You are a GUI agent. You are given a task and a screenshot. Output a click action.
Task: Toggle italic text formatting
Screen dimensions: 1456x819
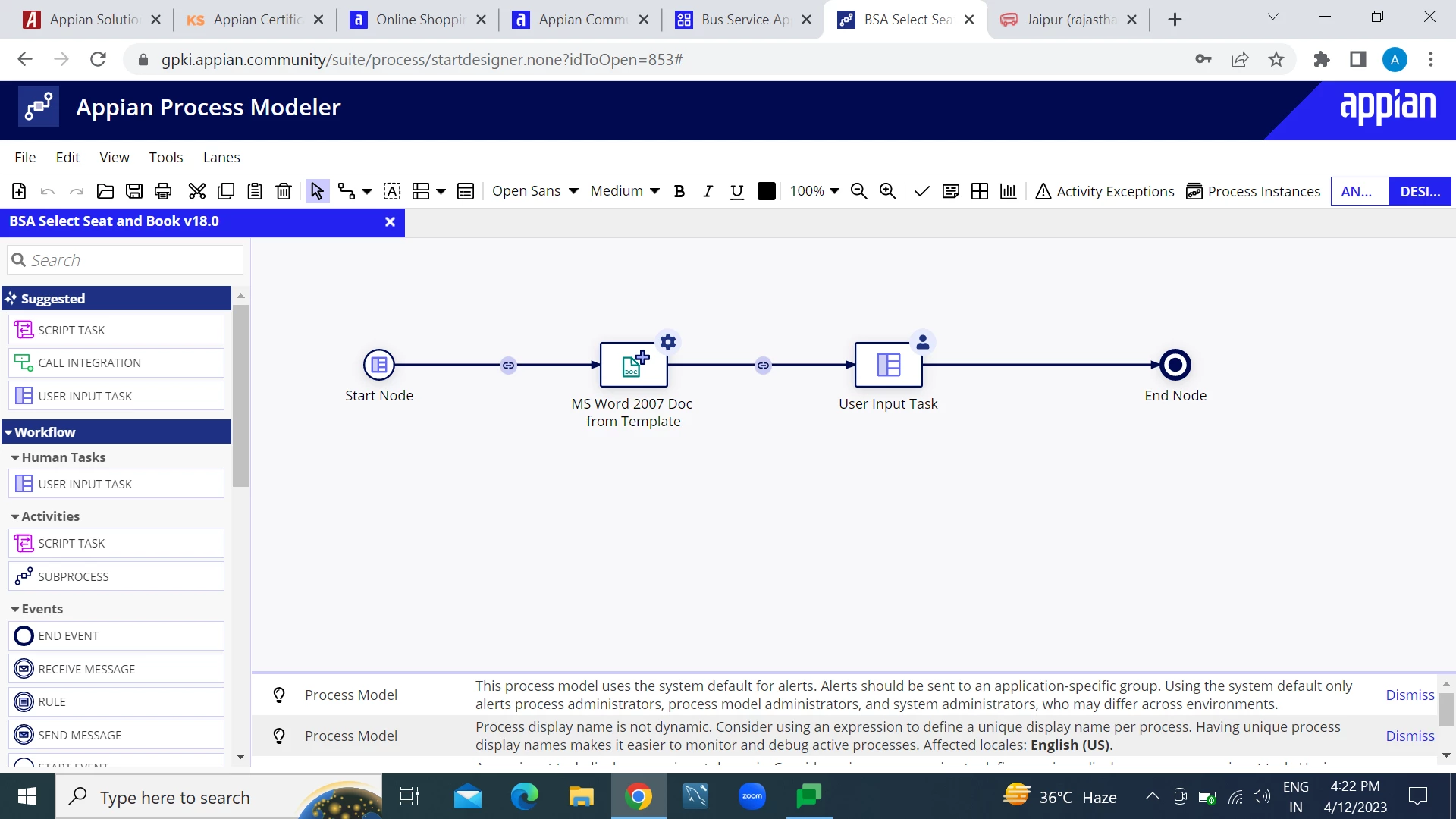[708, 191]
